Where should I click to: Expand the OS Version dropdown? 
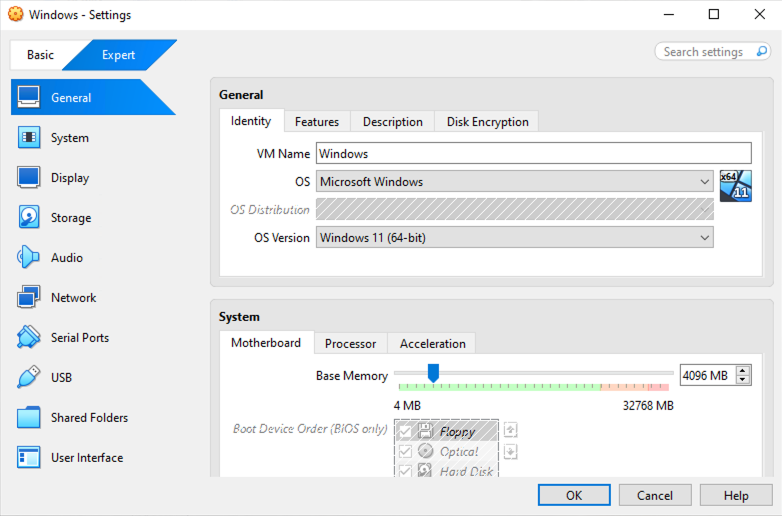[515, 237]
